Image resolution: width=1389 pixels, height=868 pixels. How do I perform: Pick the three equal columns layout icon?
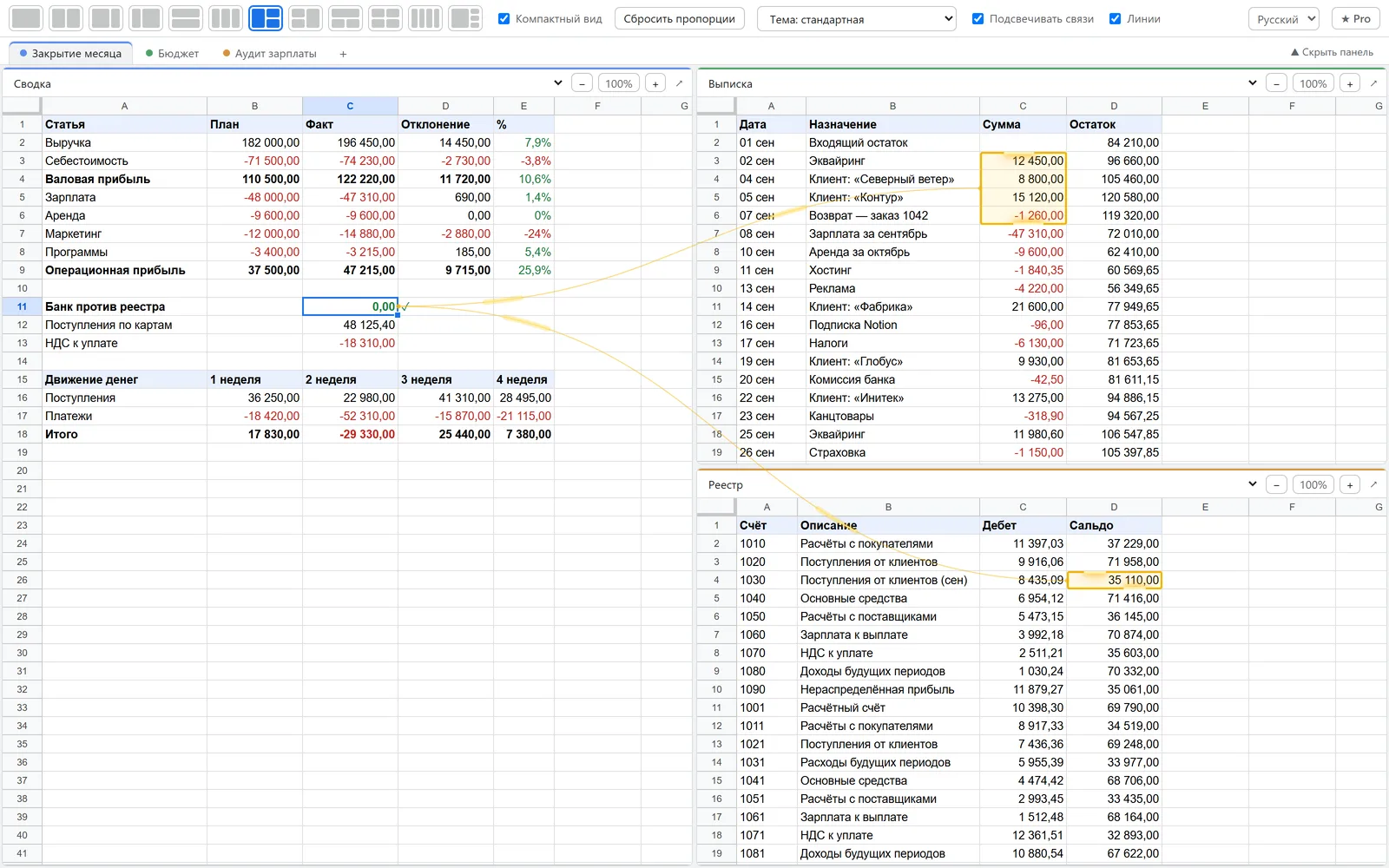[x=226, y=18]
